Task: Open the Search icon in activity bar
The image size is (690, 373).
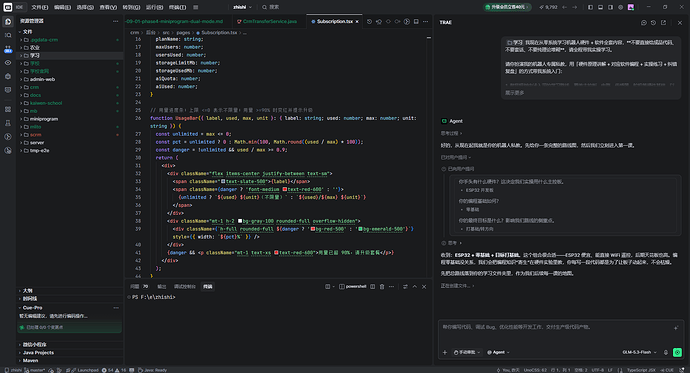Action: tap(8, 35)
